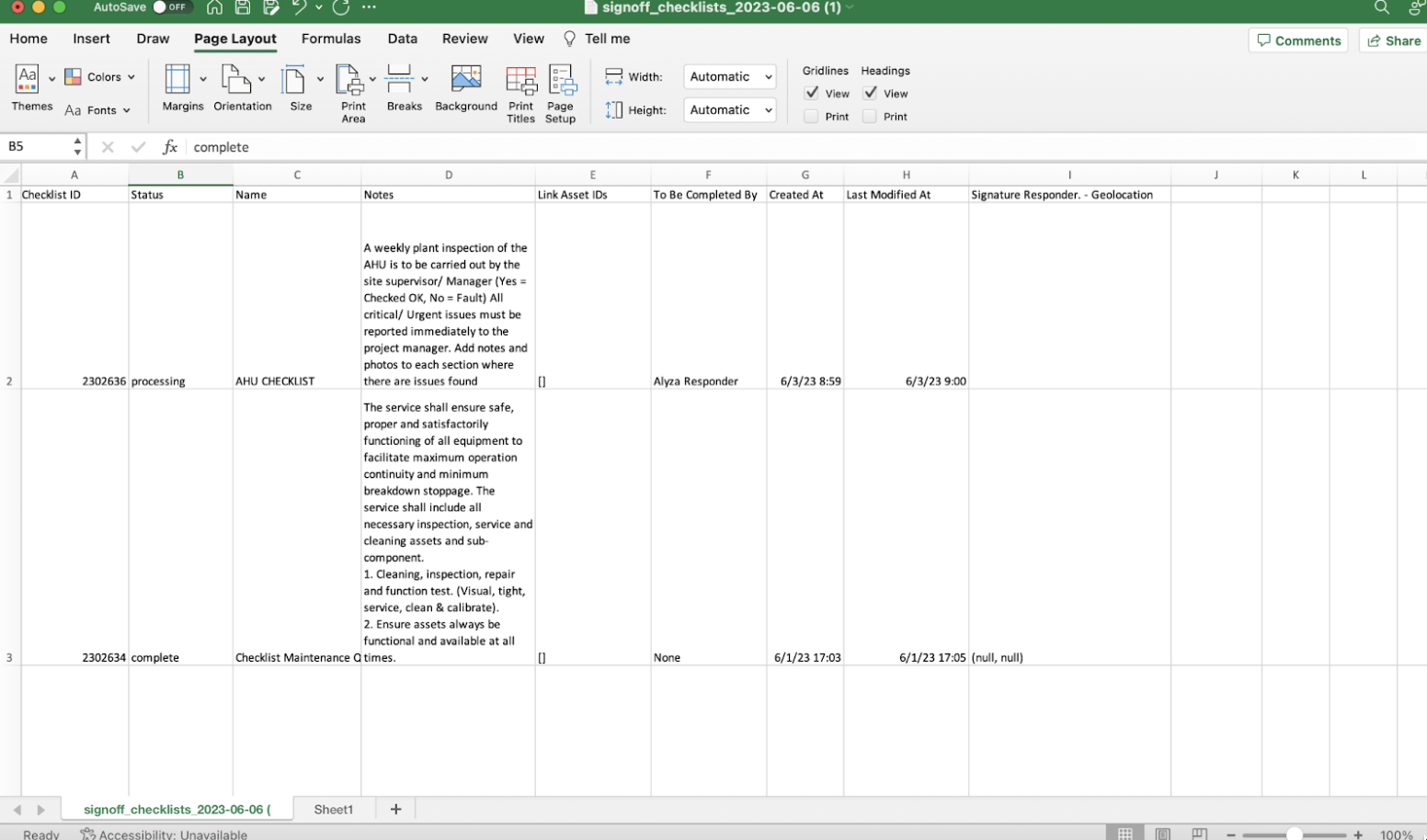Expand the Orientation dropdown arrow
Image resolution: width=1427 pixels, height=840 pixels.
click(x=262, y=79)
